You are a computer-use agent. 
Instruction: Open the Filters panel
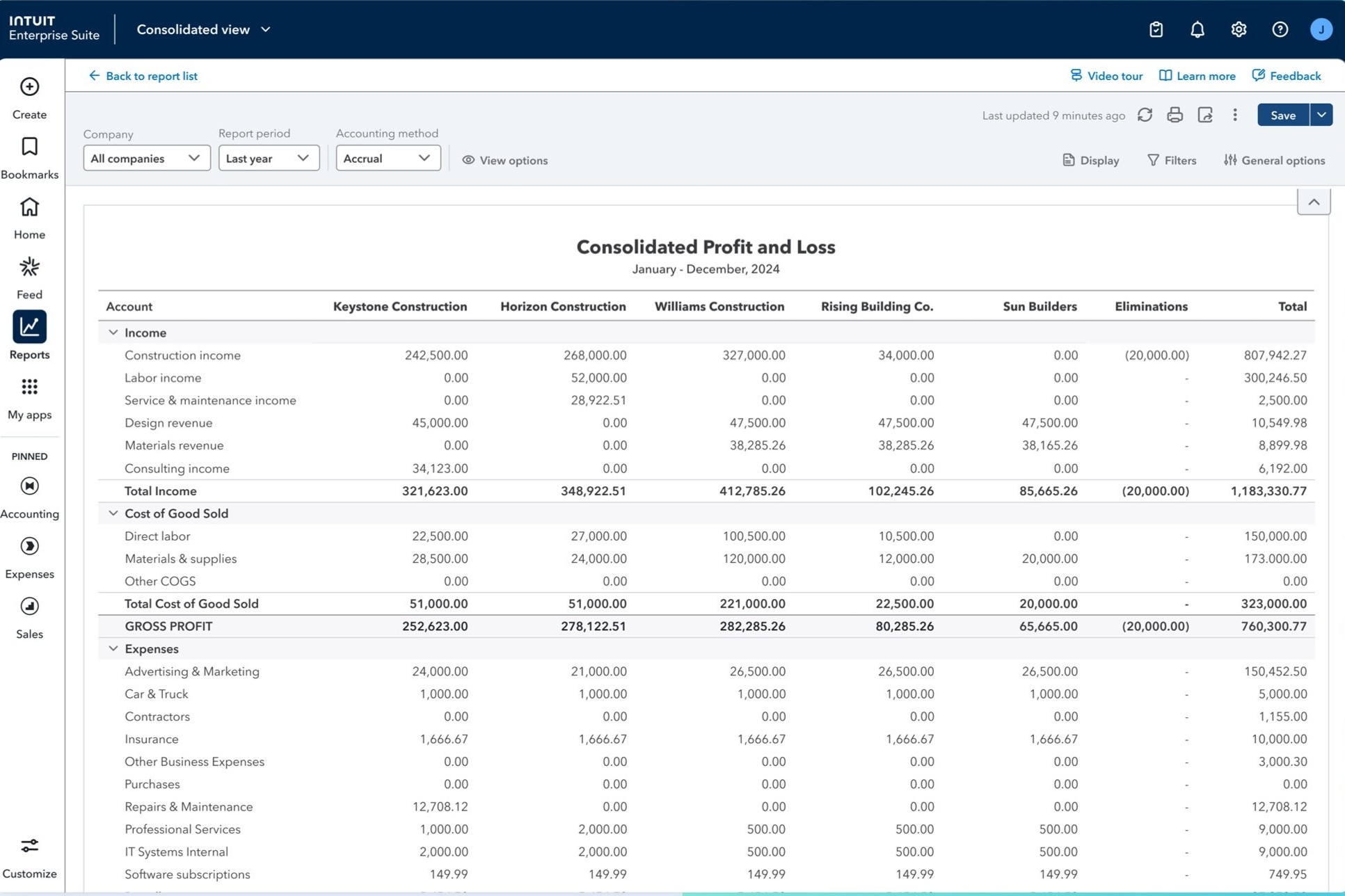[1172, 160]
